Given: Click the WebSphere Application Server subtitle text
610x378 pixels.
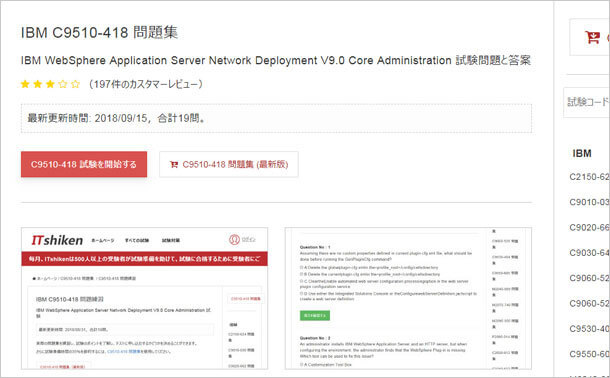Looking at the screenshot, I should coord(275,60).
